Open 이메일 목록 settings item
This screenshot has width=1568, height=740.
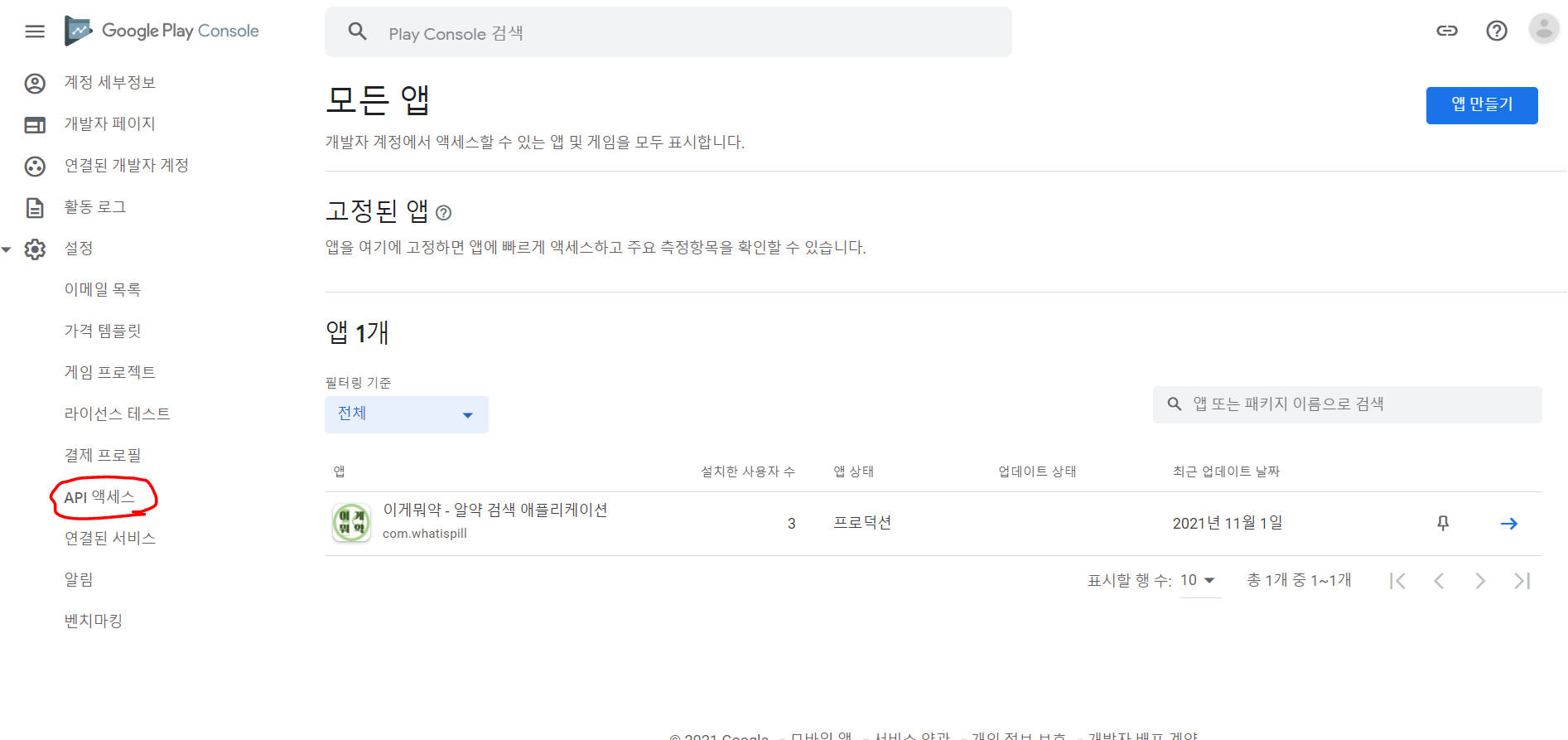click(x=103, y=289)
